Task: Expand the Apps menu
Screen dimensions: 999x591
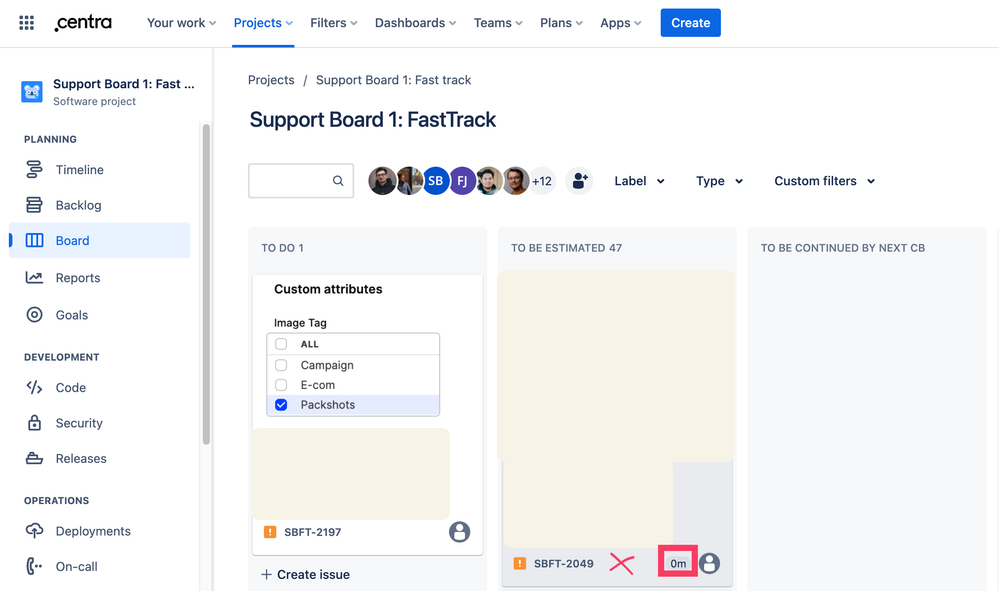Action: tap(621, 23)
